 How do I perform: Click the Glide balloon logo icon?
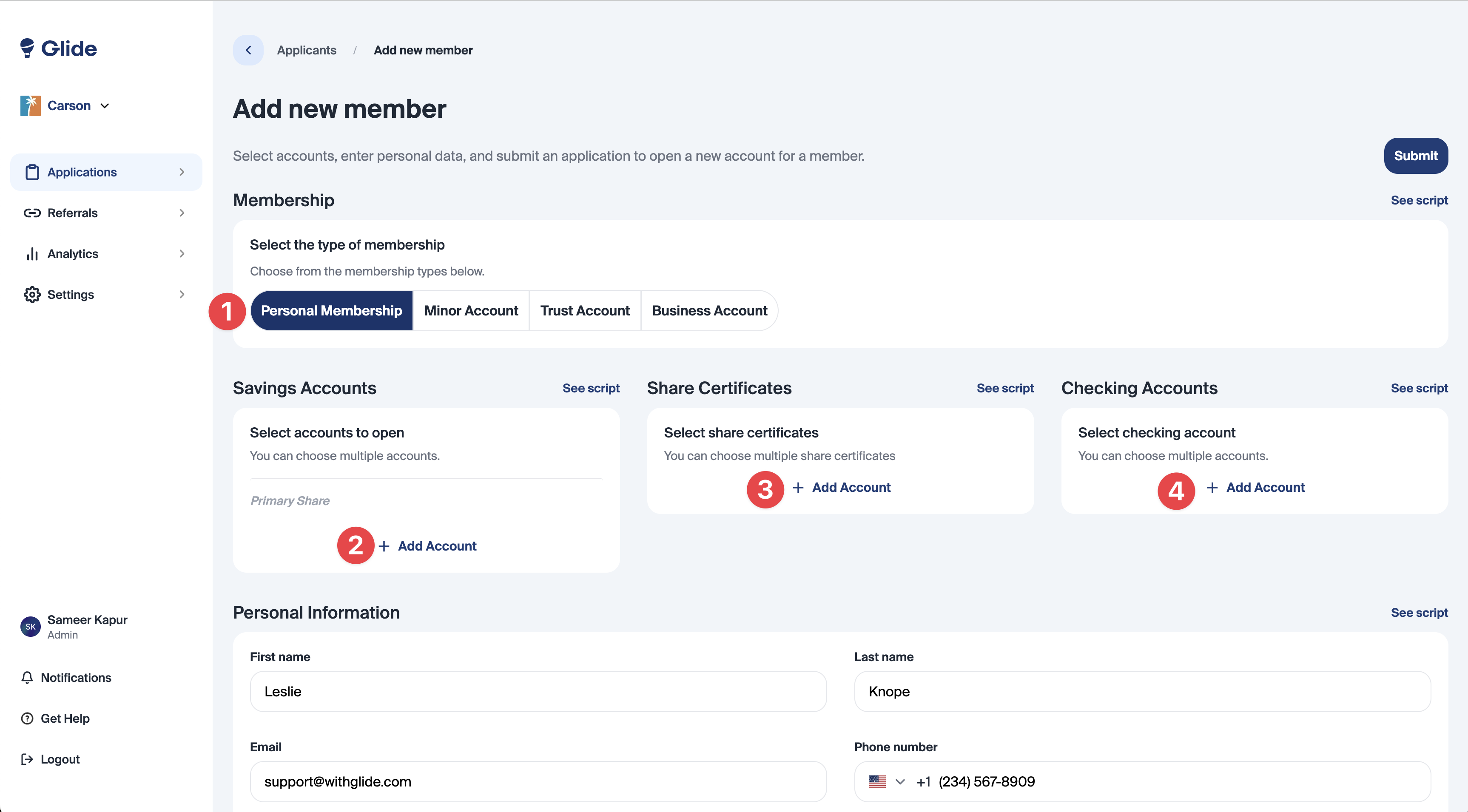(27, 48)
